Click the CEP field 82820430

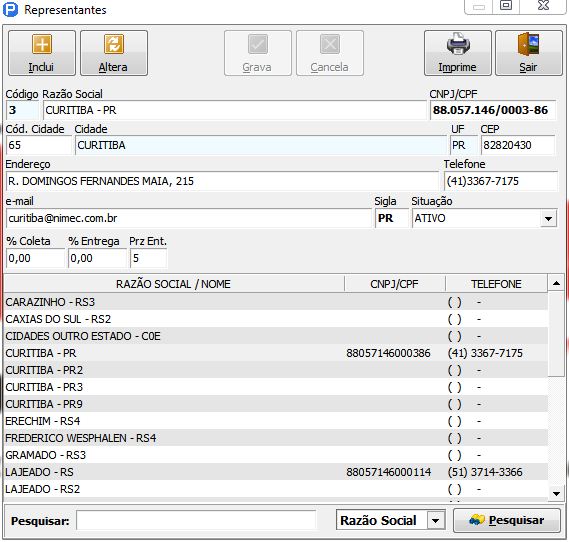click(518, 145)
